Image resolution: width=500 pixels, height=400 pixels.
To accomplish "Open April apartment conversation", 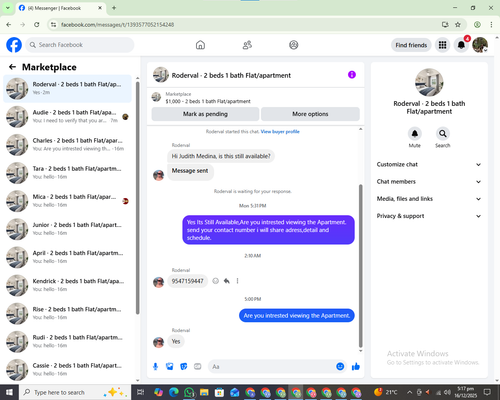I will point(67,257).
